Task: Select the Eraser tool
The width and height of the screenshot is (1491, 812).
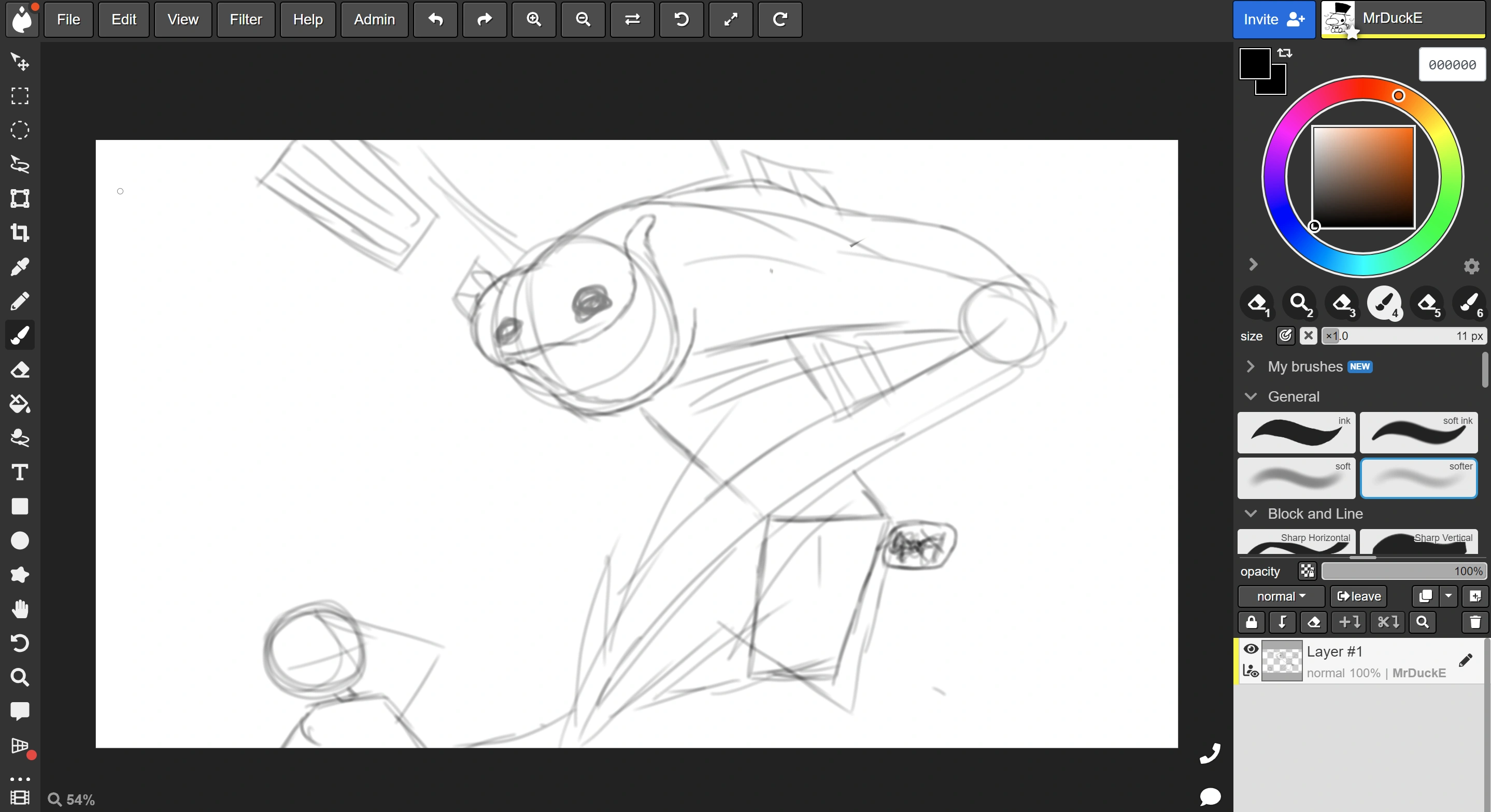Action: coord(20,370)
